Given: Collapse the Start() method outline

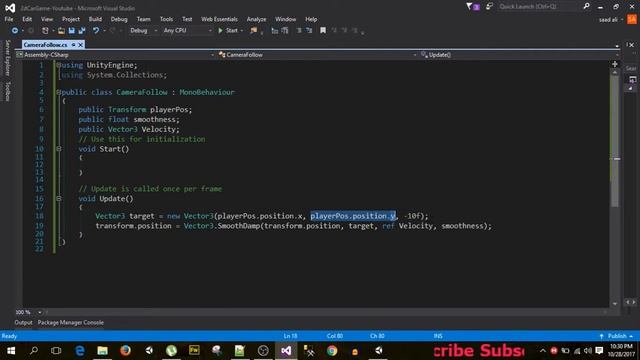Looking at the screenshot, I should click(59, 149).
